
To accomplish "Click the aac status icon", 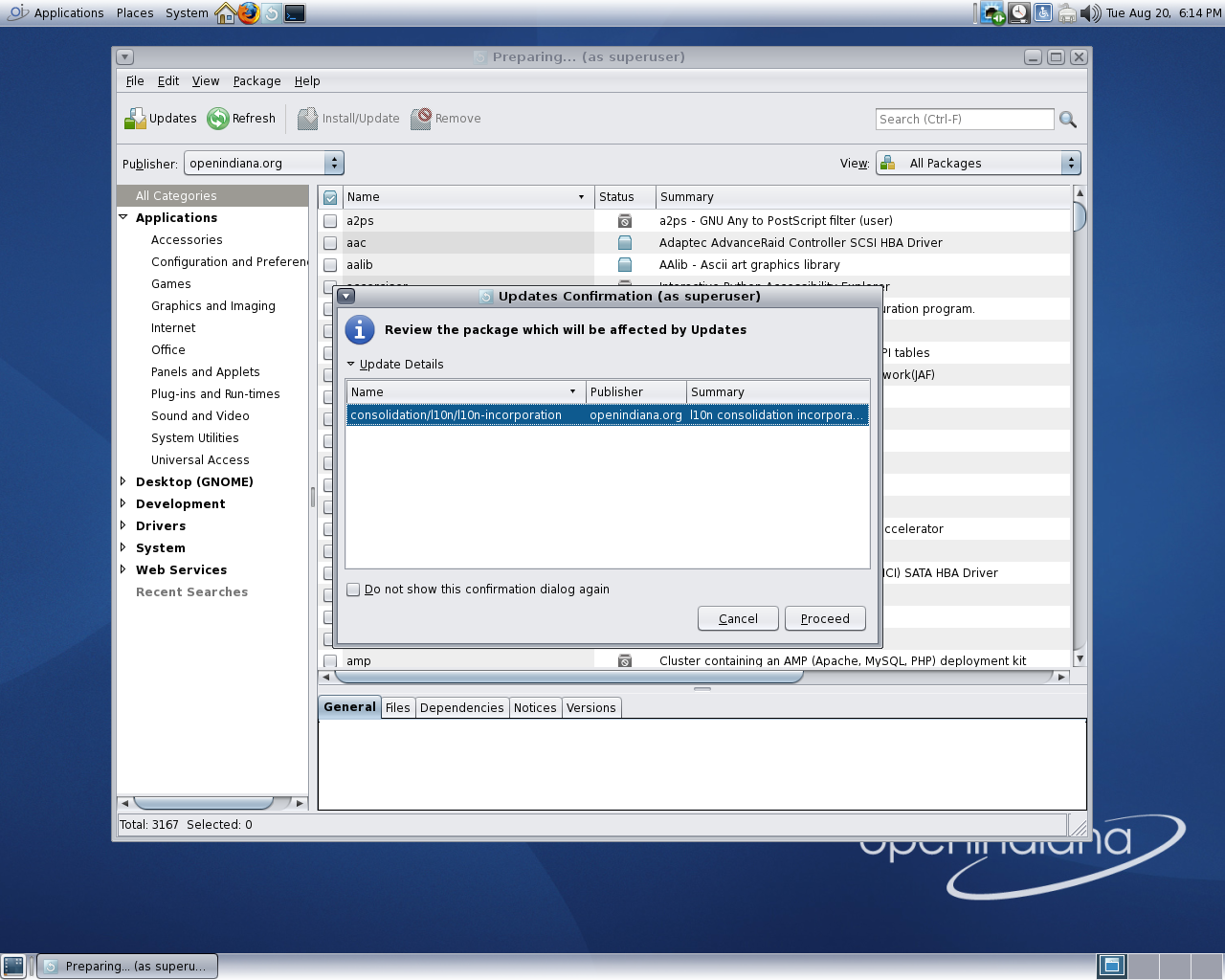I will pos(625,243).
